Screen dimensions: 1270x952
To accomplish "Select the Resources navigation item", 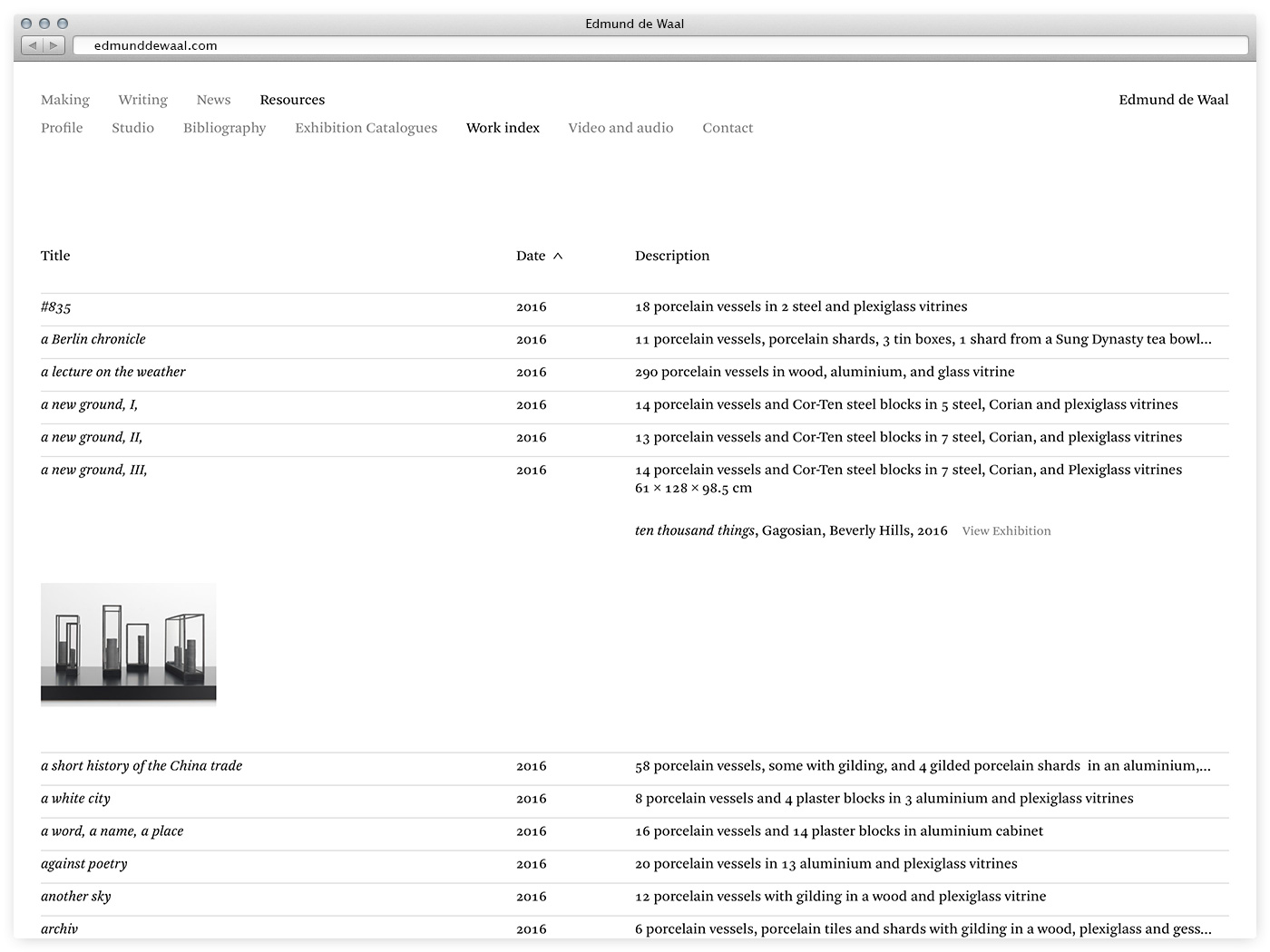I will click(x=292, y=100).
